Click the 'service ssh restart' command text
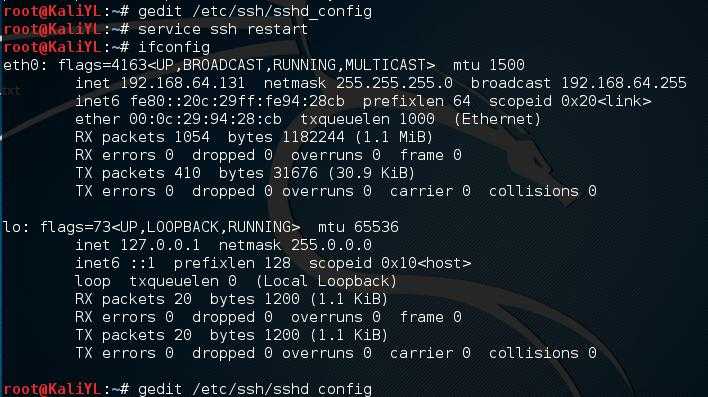Viewport: 708px width, 397px height. [223, 29]
